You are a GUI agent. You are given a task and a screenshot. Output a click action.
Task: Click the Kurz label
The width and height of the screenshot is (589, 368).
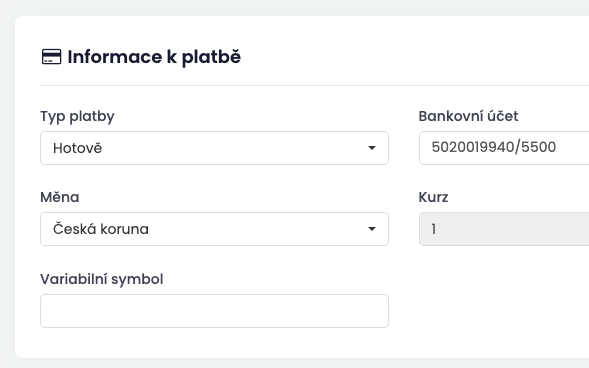click(433, 197)
